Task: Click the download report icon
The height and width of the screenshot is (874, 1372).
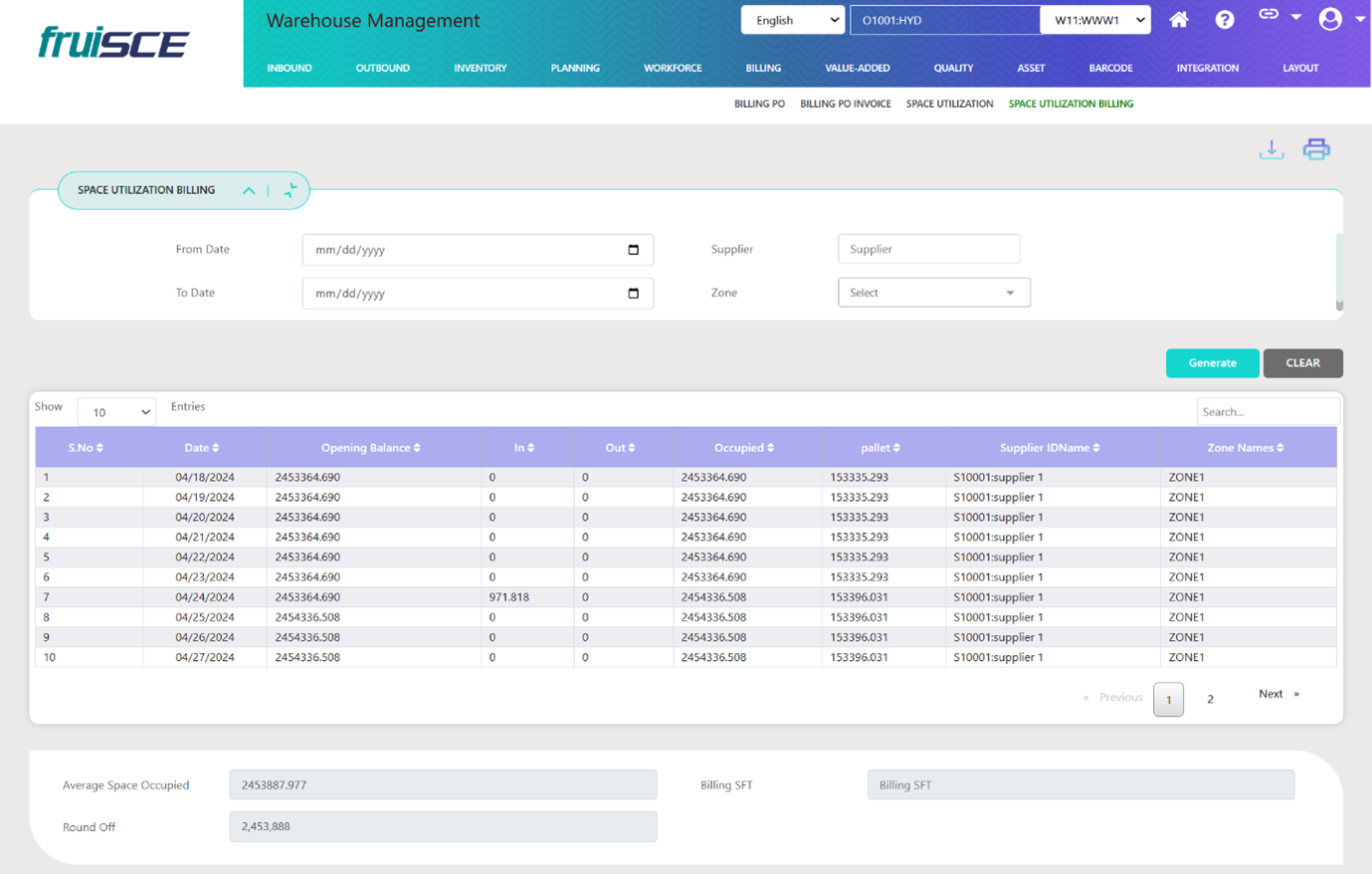Action: 1272,149
